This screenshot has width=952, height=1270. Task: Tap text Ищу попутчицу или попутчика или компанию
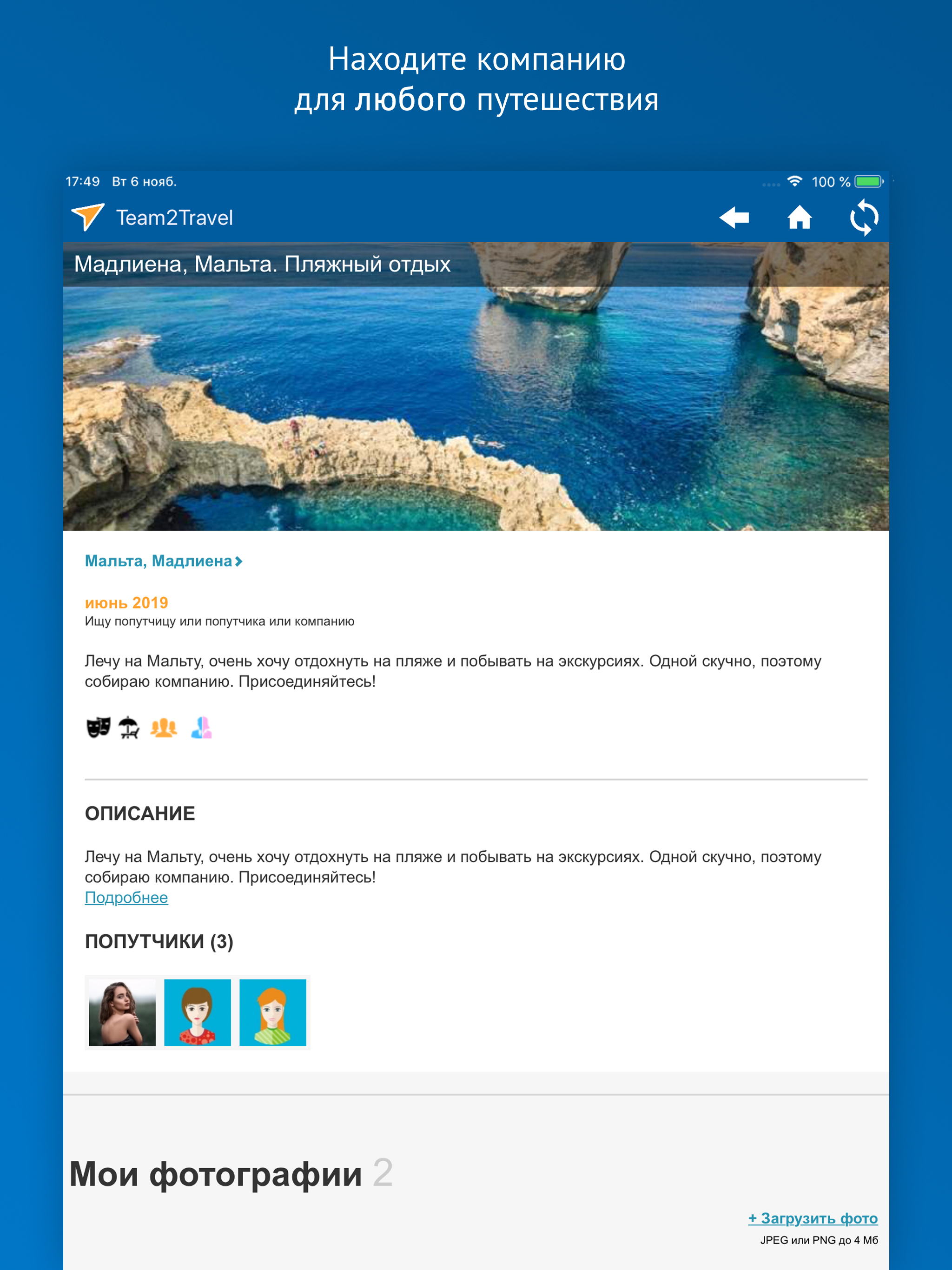(219, 621)
